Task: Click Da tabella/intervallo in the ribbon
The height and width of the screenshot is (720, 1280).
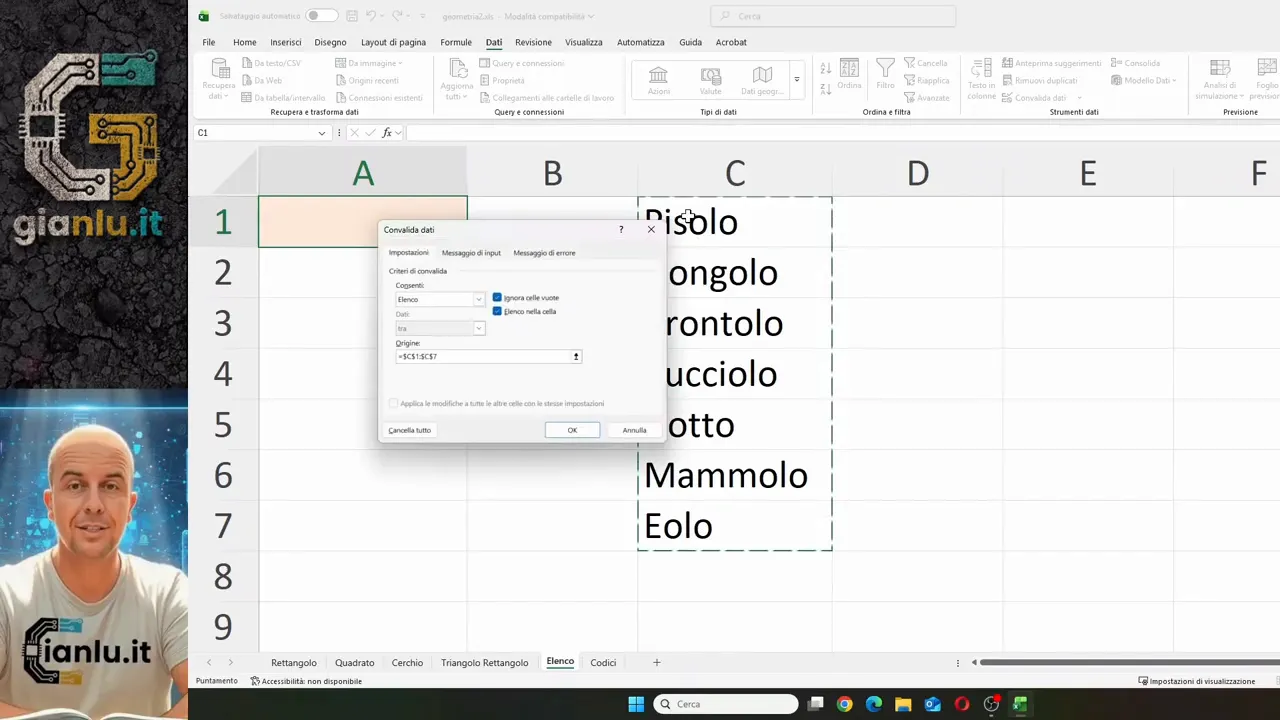Action: pos(283,98)
